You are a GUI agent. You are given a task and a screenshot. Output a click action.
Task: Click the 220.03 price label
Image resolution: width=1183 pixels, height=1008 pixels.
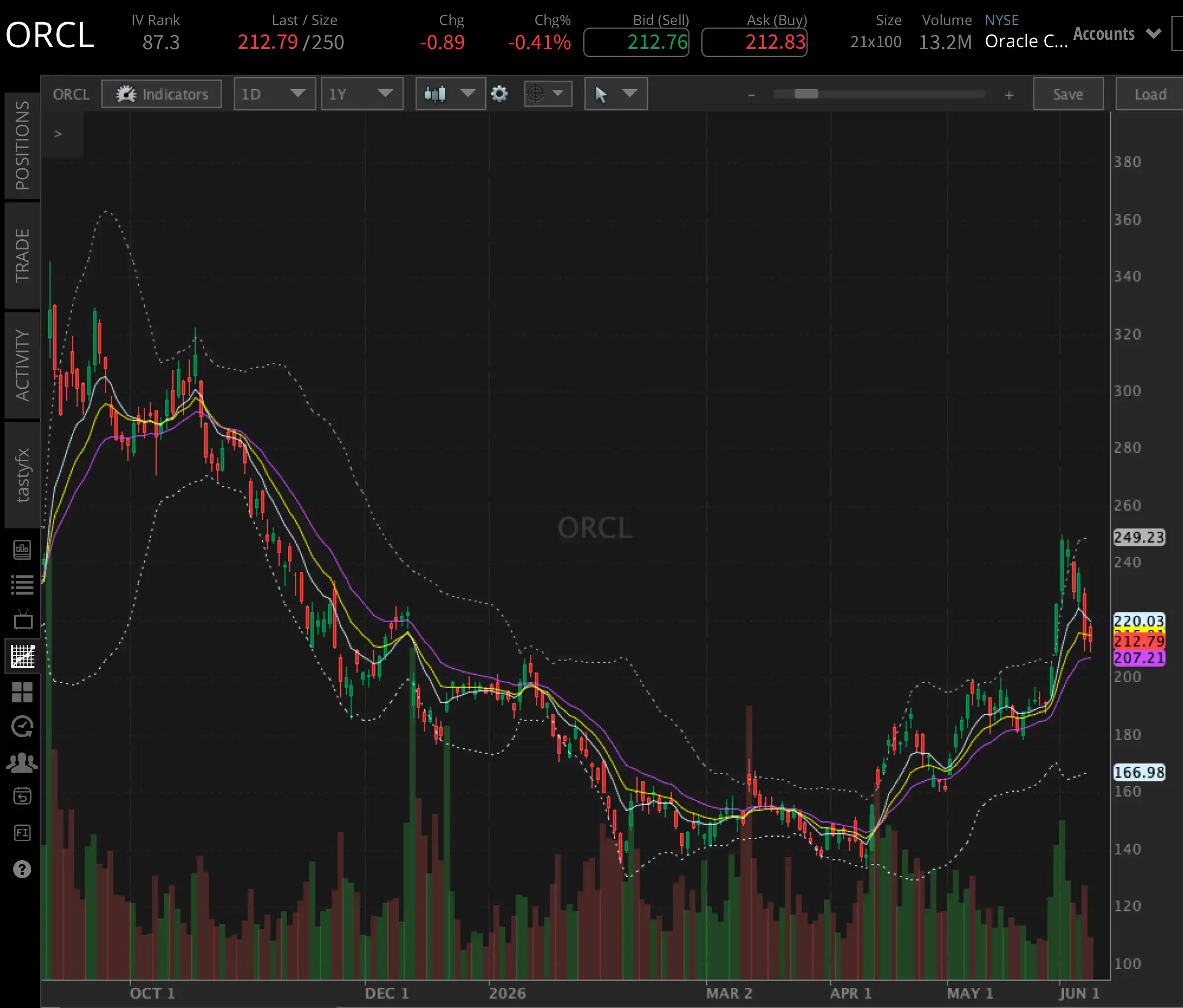1139,621
